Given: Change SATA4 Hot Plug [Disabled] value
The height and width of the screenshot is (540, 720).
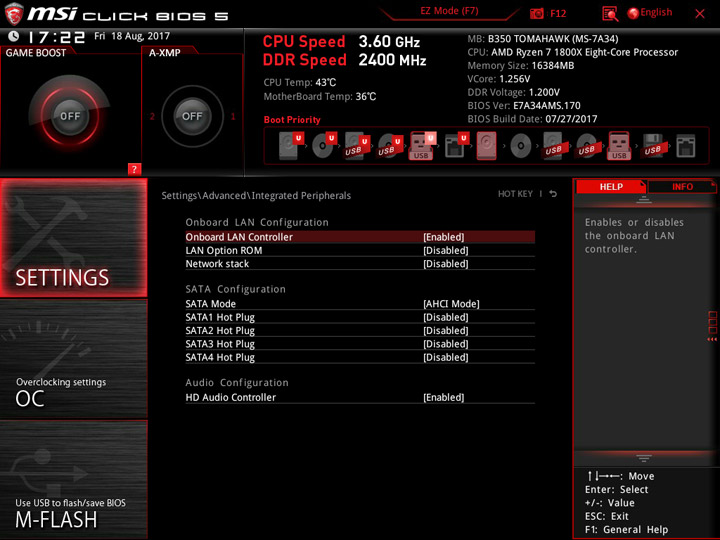Looking at the screenshot, I should tap(445, 357).
